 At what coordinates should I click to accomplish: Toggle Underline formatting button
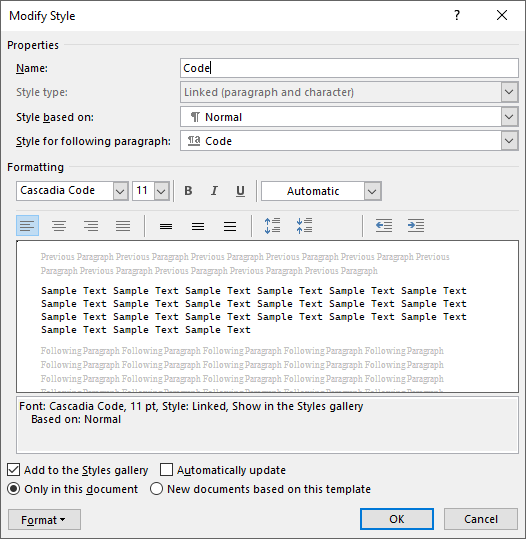point(240,191)
